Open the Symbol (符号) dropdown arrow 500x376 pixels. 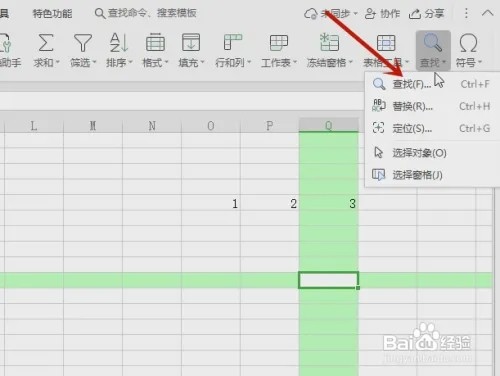point(480,62)
